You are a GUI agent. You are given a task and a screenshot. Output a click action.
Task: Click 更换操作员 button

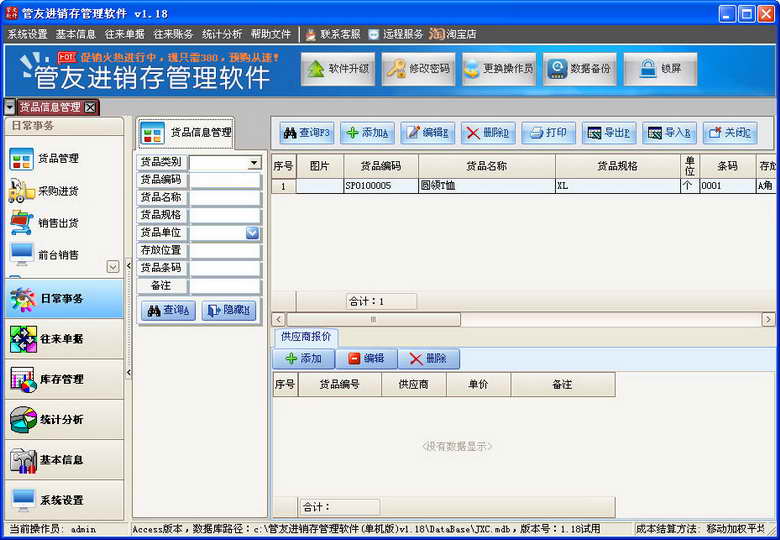(x=499, y=69)
